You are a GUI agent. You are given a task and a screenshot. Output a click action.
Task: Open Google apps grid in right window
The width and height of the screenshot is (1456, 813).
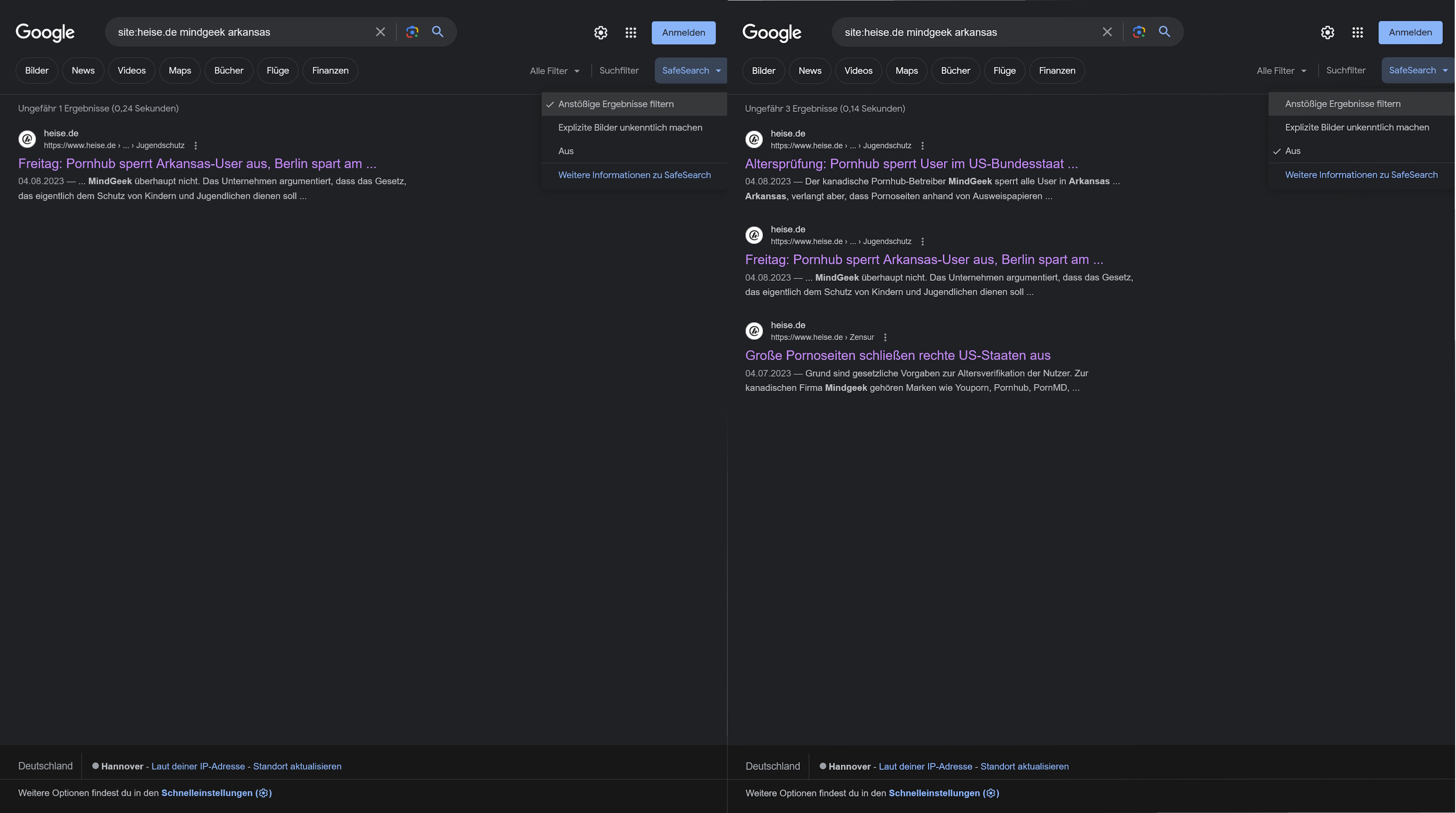[1358, 33]
